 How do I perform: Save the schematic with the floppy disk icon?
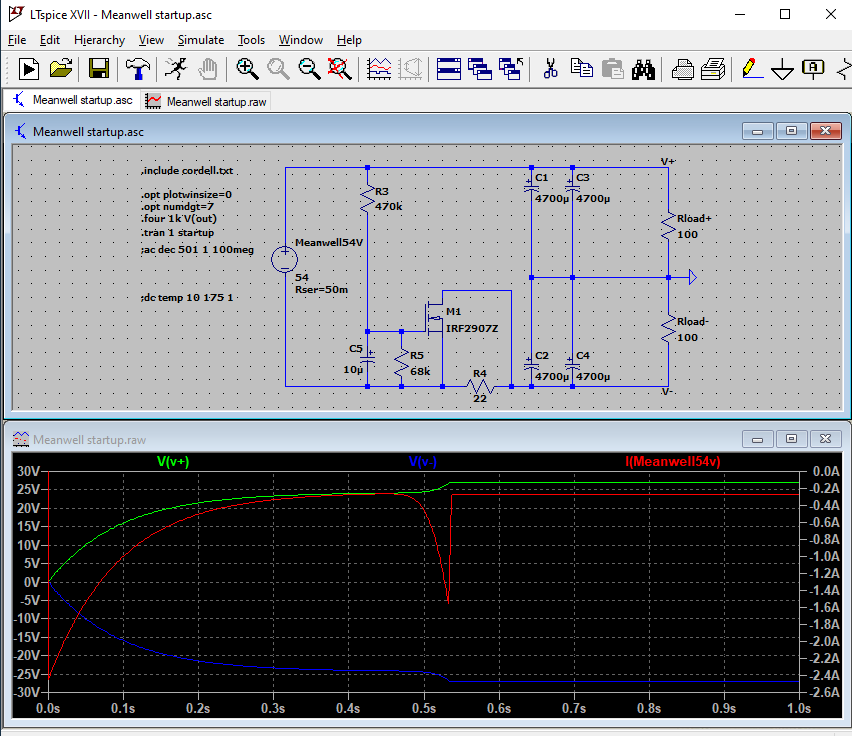tap(99, 69)
